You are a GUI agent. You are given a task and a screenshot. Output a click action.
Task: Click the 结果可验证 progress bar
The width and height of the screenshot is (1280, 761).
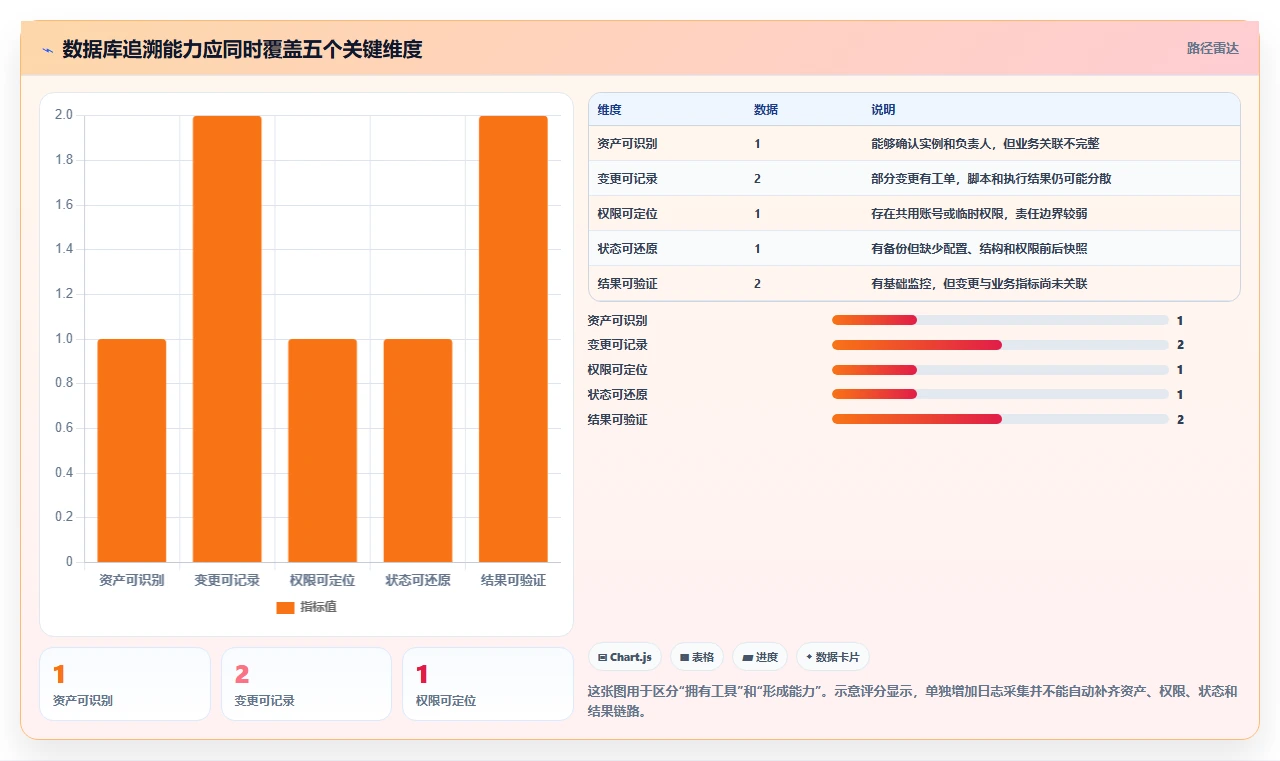(1000, 419)
